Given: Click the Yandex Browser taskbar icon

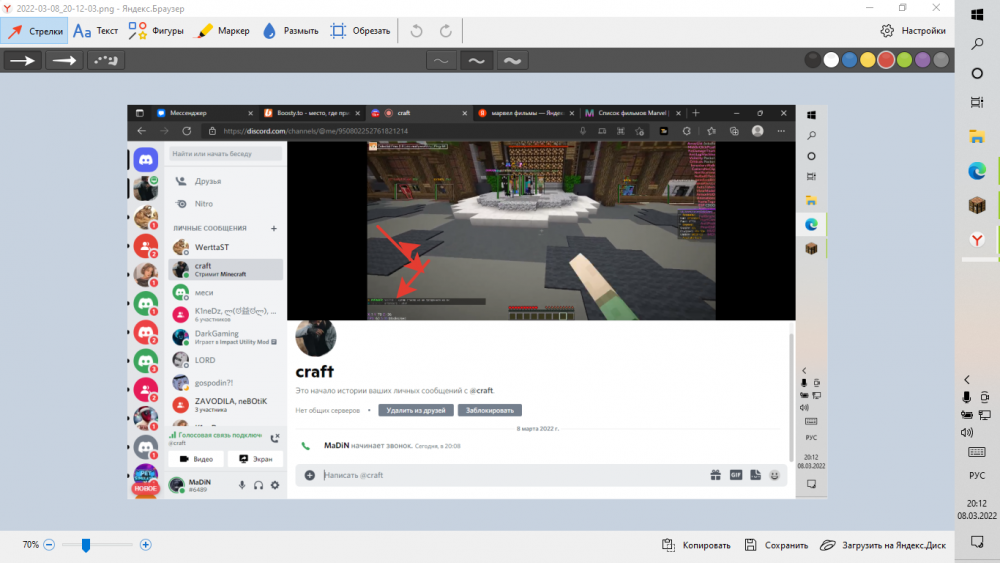Looking at the screenshot, I should [x=977, y=240].
